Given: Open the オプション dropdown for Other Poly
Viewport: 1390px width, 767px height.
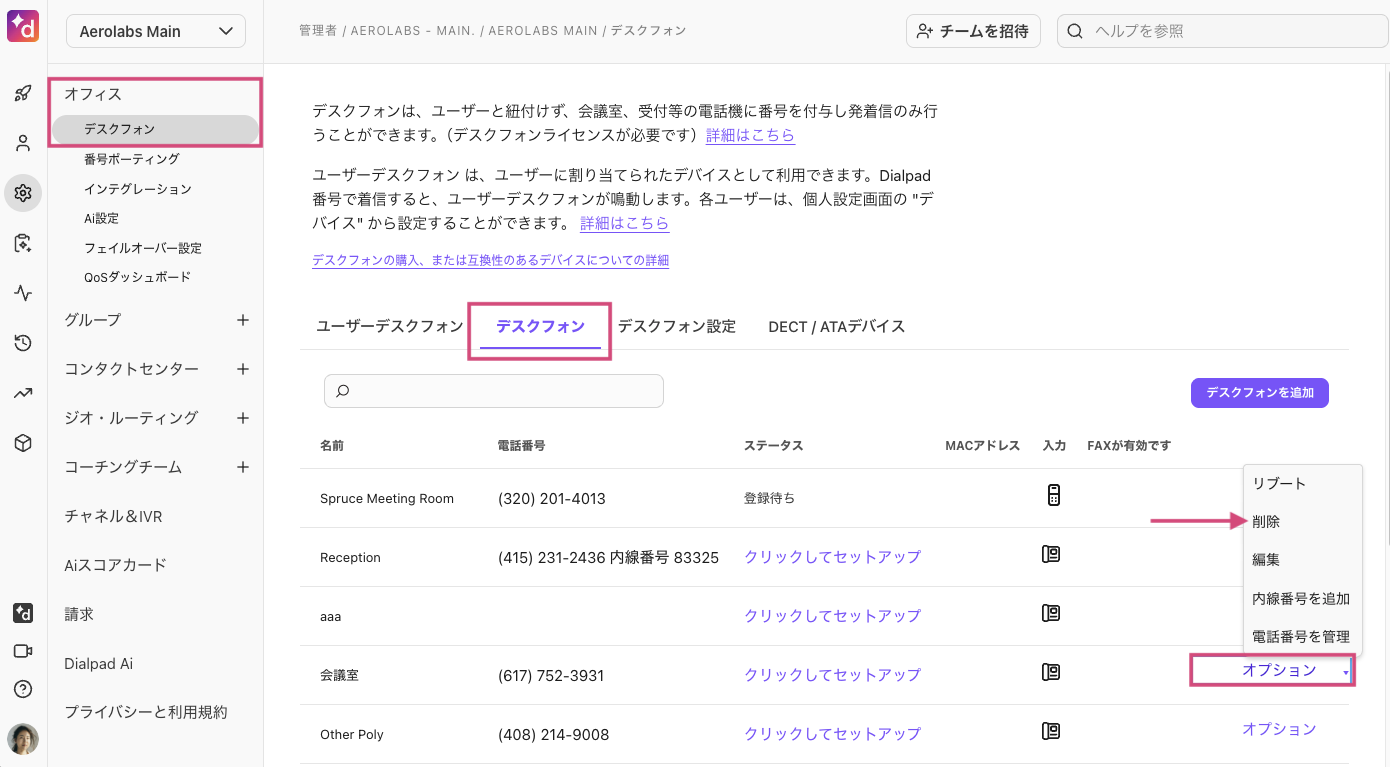Looking at the screenshot, I should click(1279, 729).
